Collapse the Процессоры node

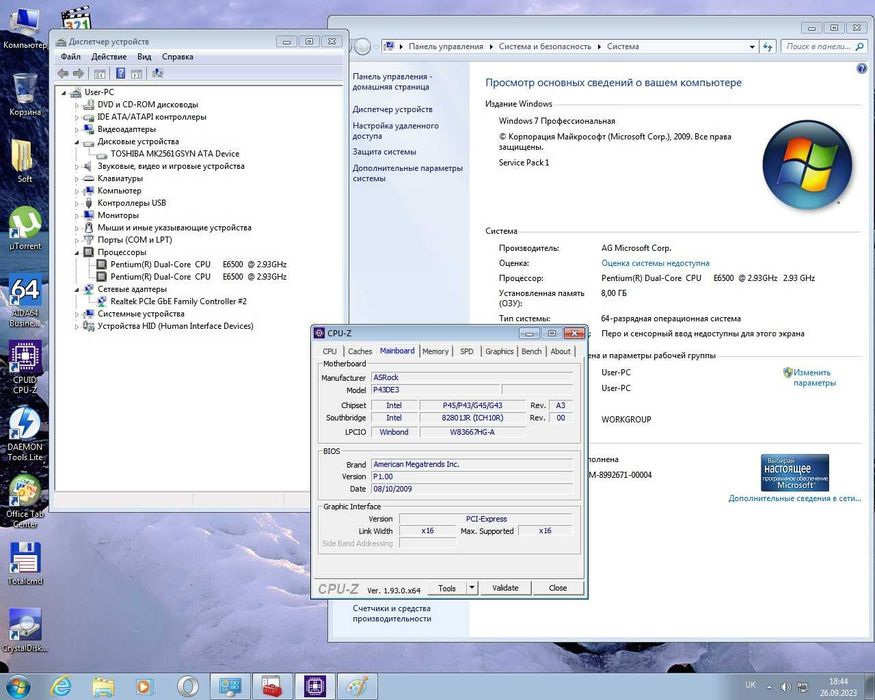click(77, 252)
